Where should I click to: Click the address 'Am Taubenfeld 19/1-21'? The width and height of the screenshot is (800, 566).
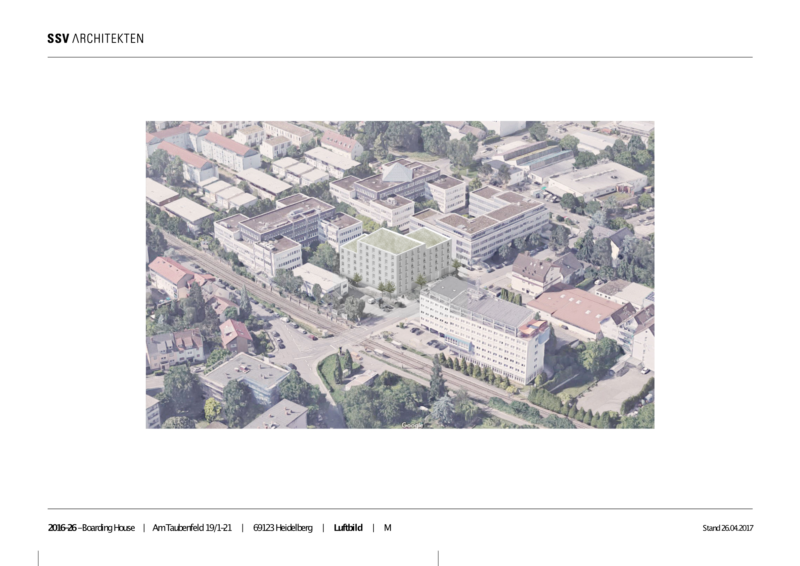click(x=192, y=528)
